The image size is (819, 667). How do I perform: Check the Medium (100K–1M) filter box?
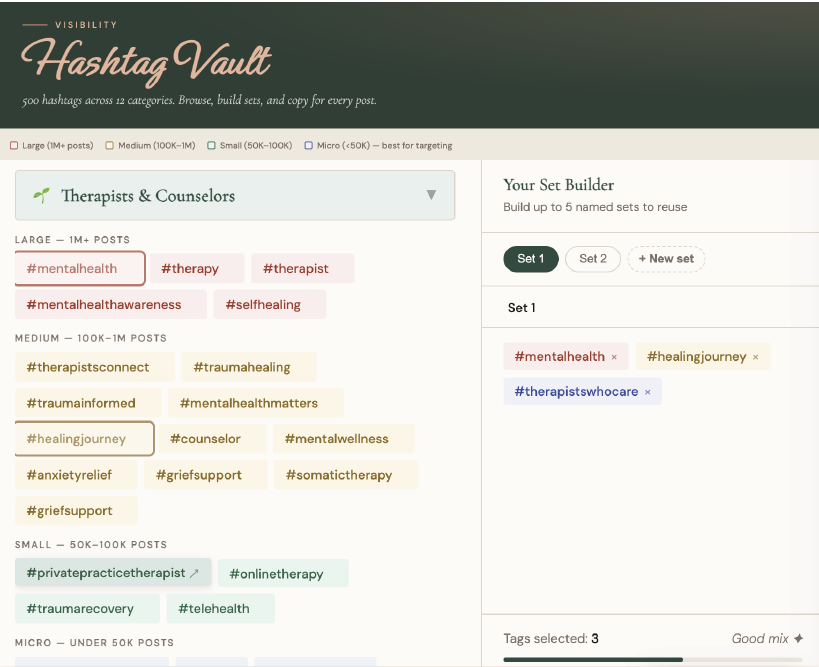coord(110,145)
